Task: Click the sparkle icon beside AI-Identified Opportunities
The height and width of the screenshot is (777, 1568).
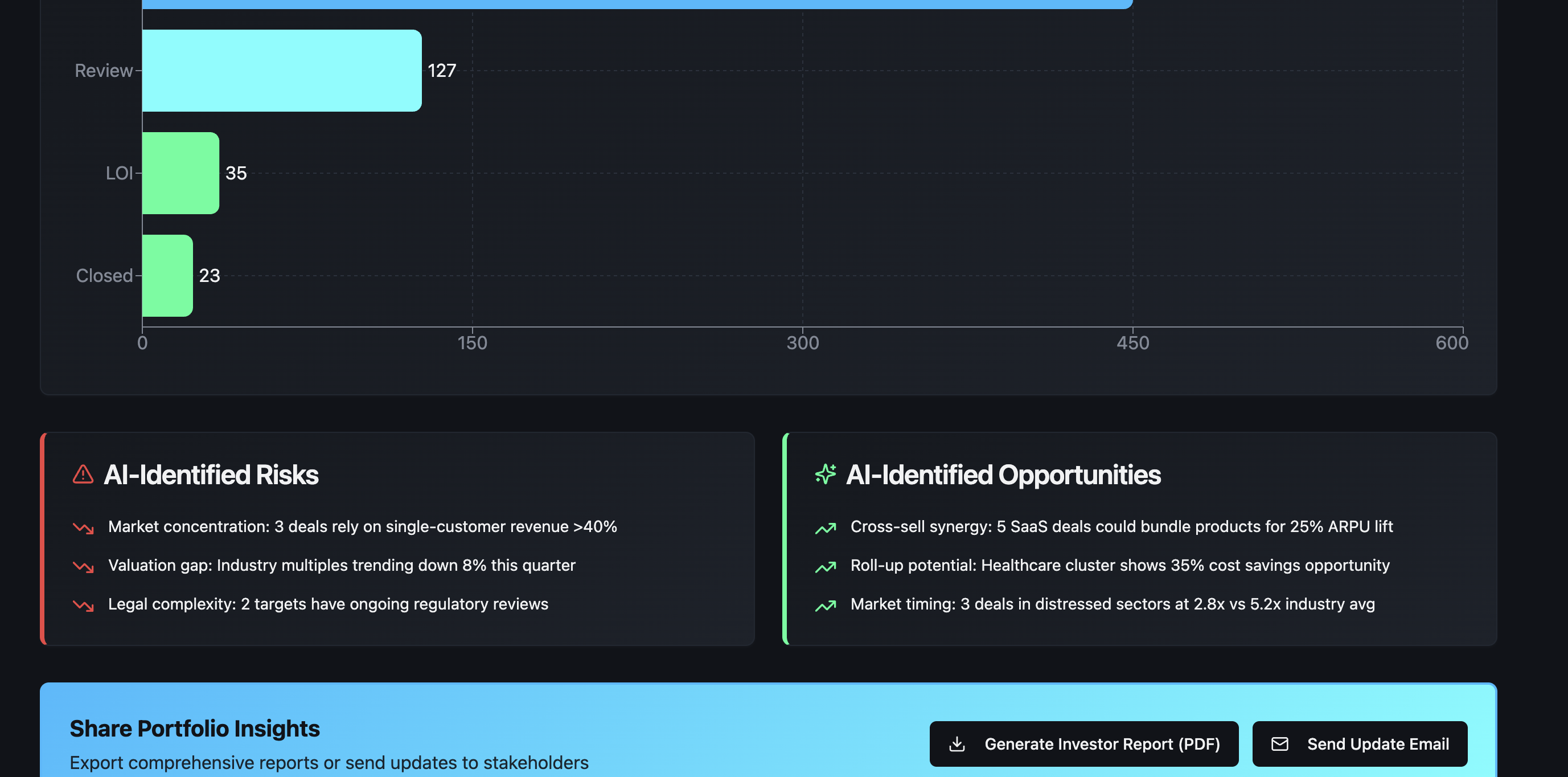Action: (825, 475)
